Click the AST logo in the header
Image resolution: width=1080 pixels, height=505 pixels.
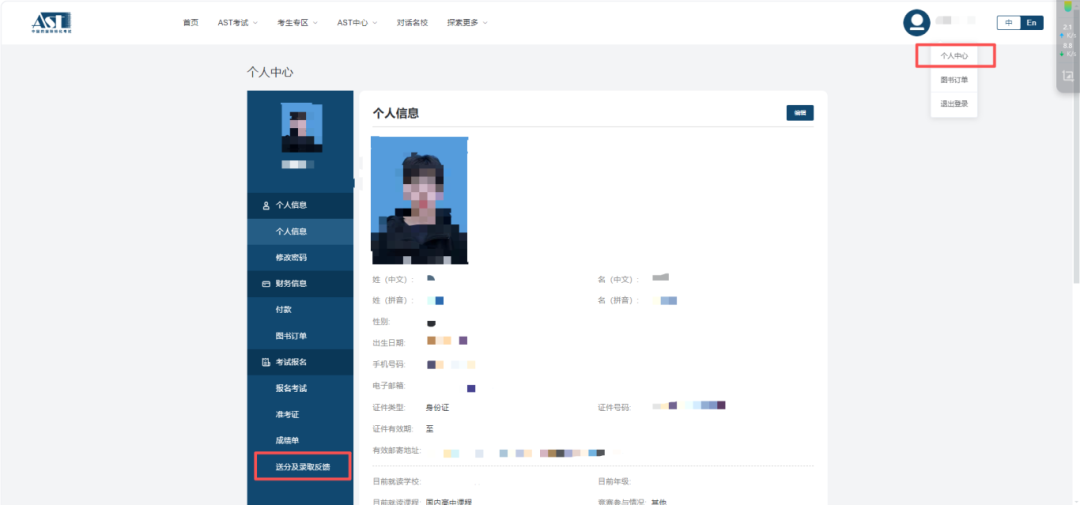pyautogui.click(x=52, y=23)
